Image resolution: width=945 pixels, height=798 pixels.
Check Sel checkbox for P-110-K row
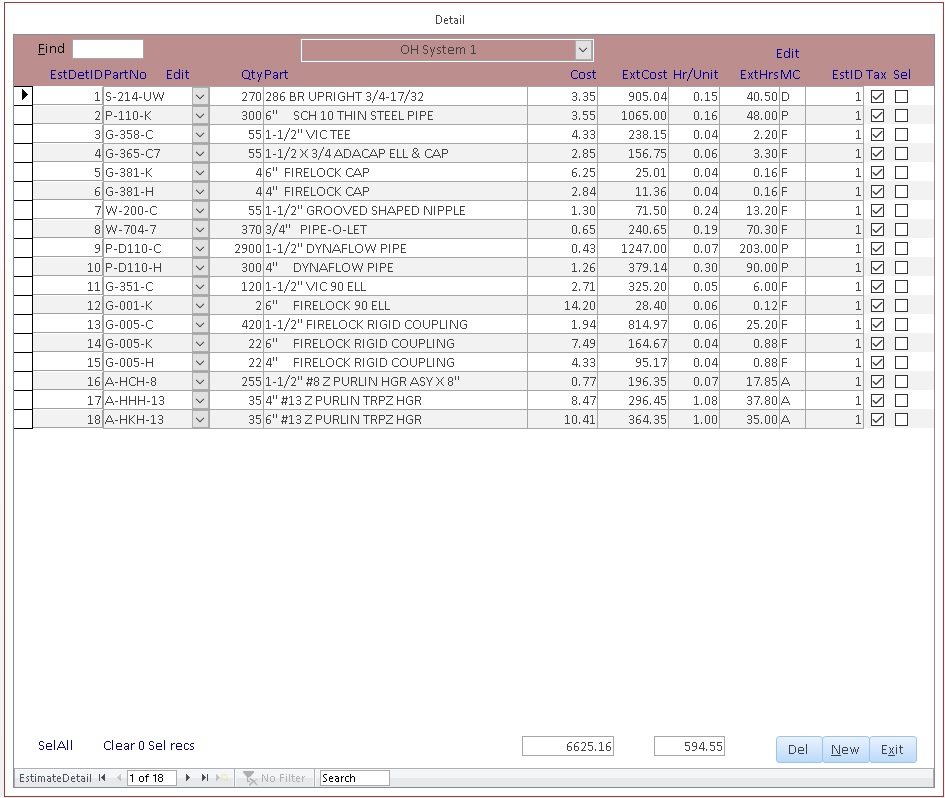901,116
